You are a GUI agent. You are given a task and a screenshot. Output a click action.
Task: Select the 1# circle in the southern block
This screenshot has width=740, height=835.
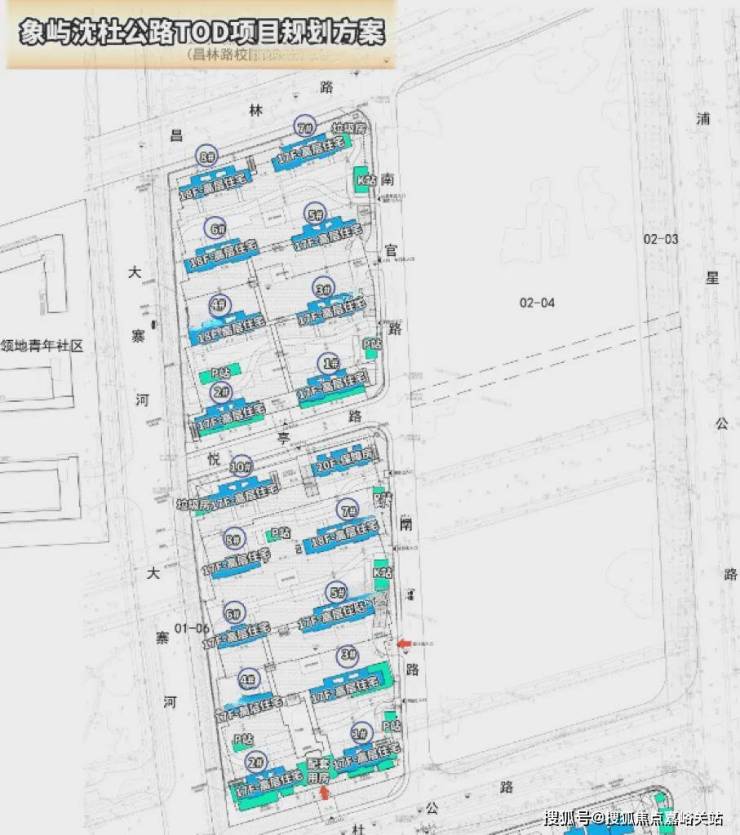(x=361, y=734)
